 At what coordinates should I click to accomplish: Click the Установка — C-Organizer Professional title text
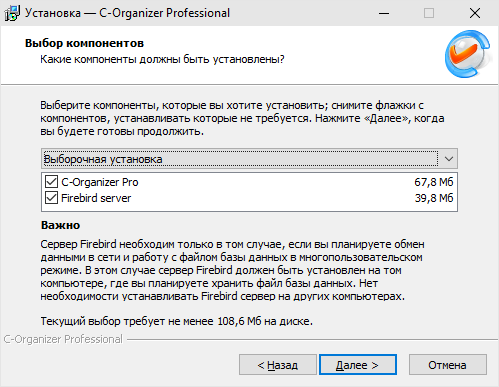click(x=127, y=13)
